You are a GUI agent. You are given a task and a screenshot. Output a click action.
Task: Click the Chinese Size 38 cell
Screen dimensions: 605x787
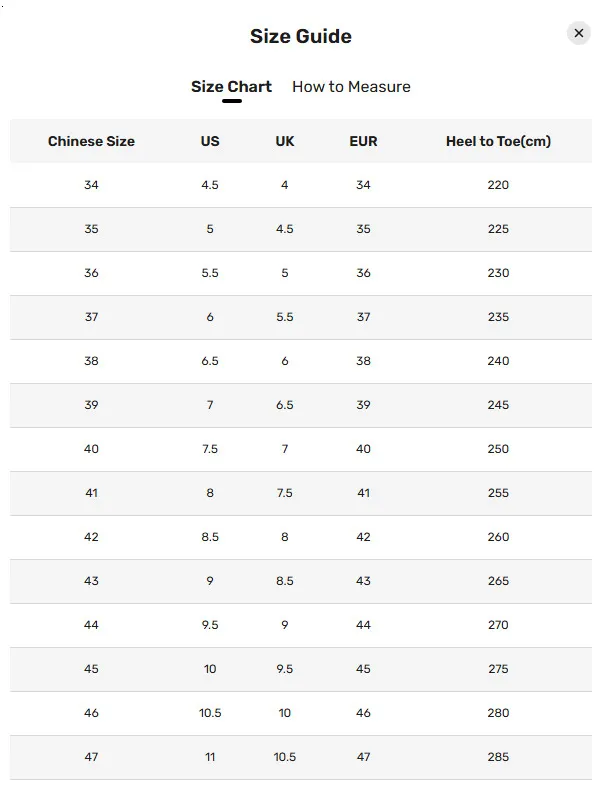tap(91, 361)
